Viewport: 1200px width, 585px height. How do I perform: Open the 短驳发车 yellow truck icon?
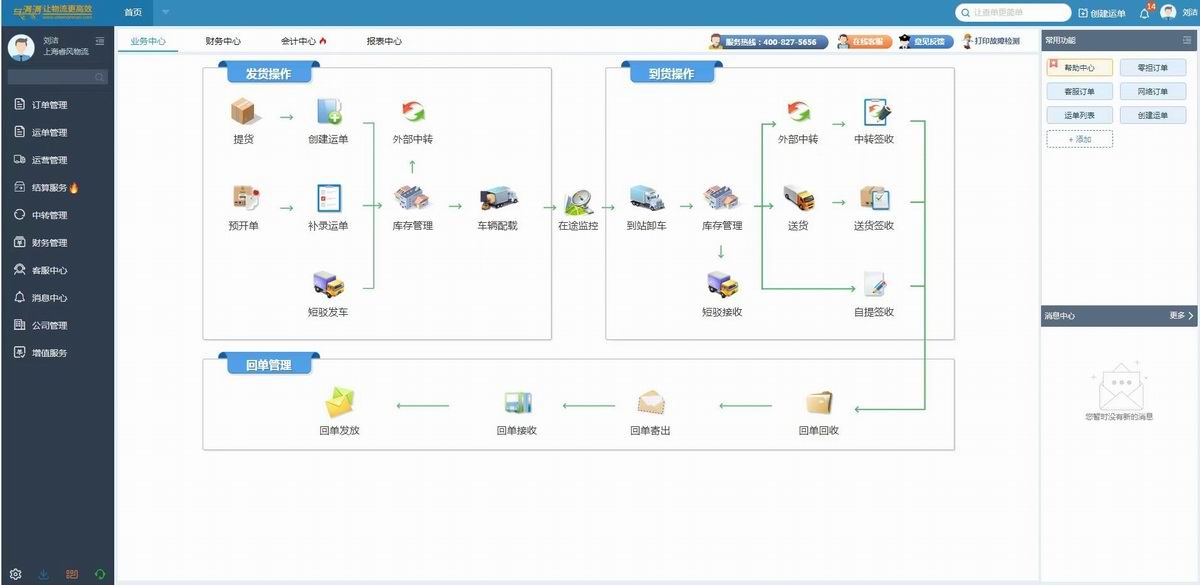tap(328, 285)
